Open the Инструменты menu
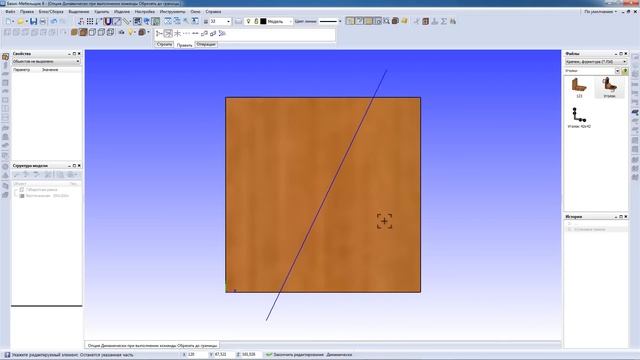Screen dimensions: 640x360 click(x=173, y=12)
